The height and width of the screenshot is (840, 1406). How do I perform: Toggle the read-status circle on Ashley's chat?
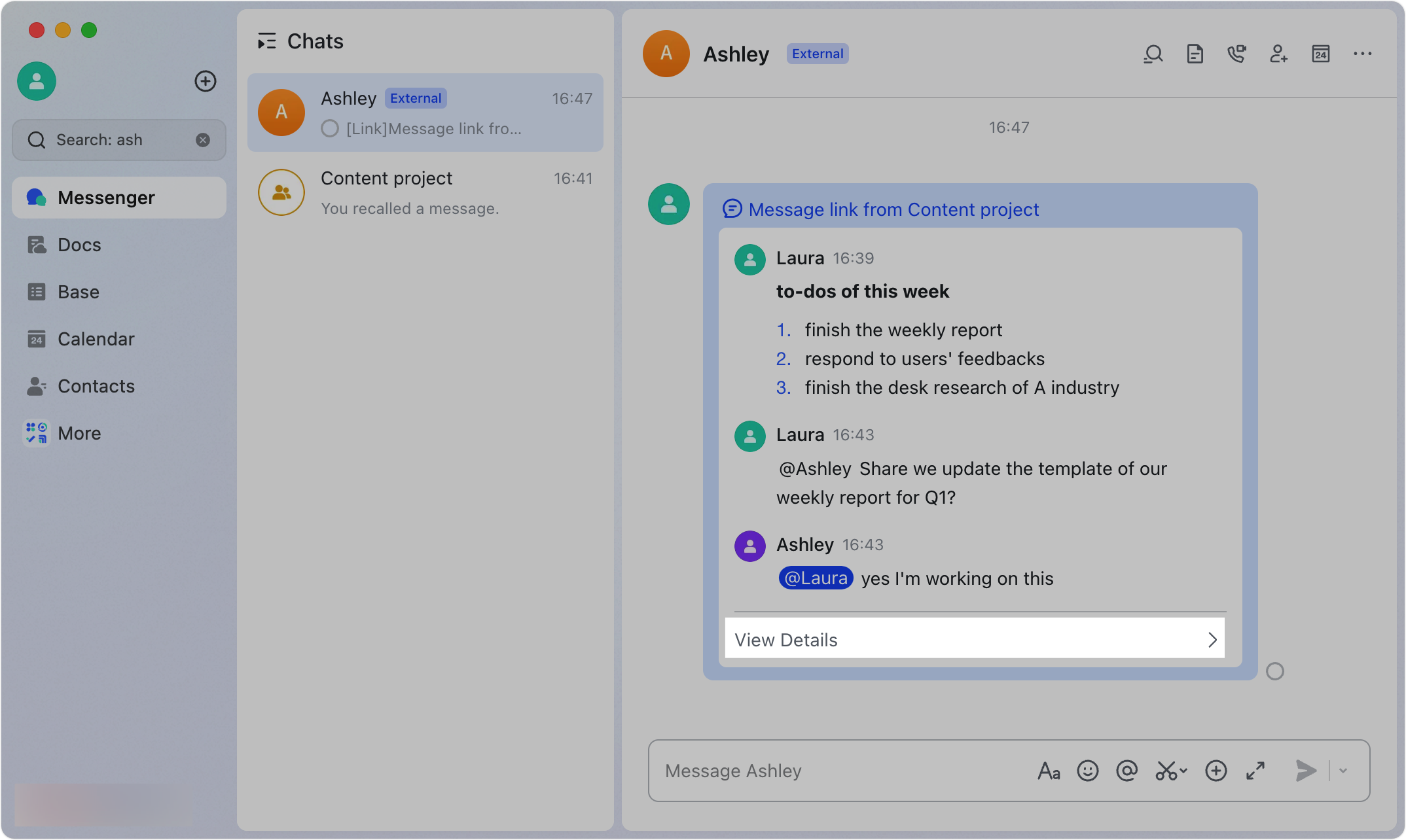329,128
